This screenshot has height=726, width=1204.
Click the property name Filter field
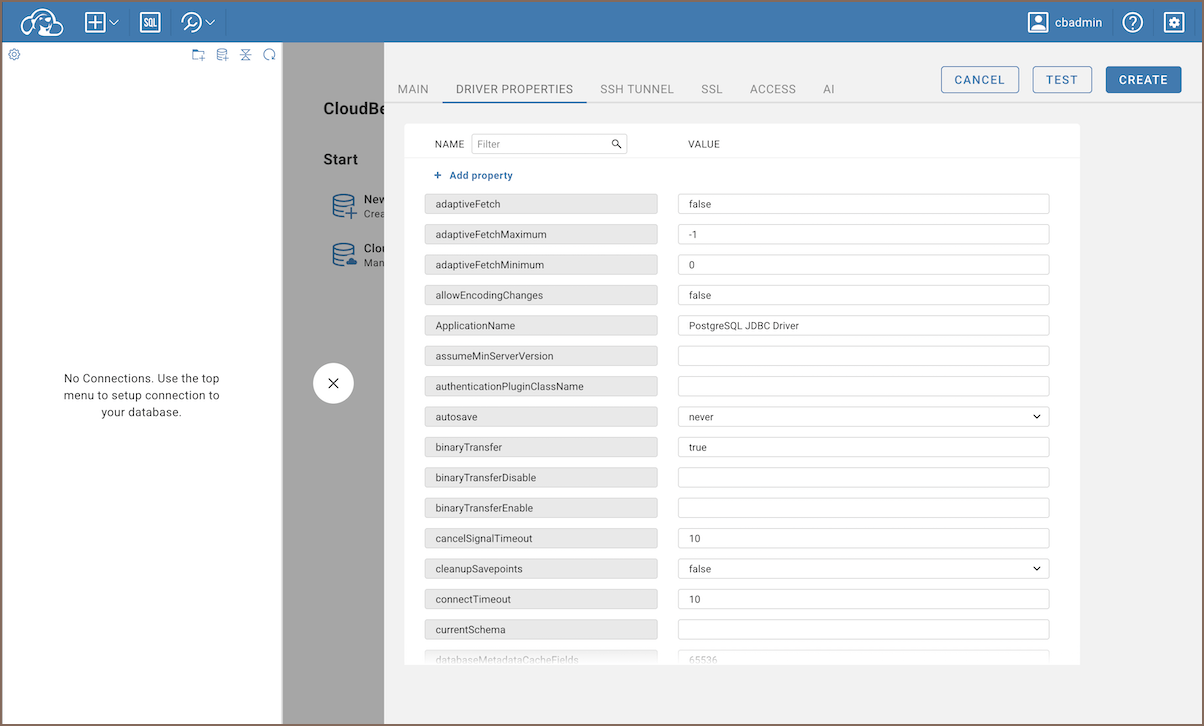pyautogui.click(x=542, y=144)
